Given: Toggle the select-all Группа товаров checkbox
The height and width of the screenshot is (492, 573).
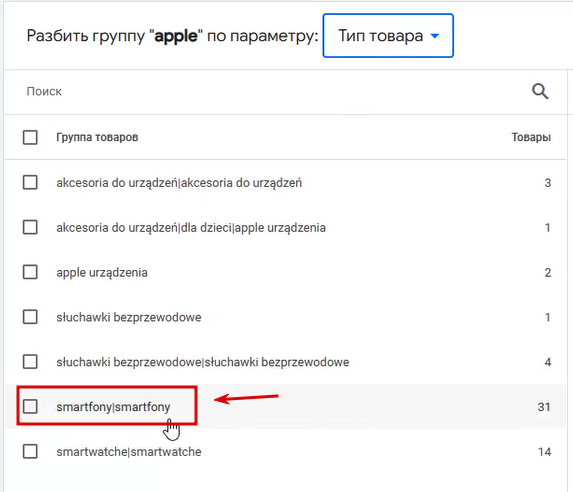Looking at the screenshot, I should [30, 137].
